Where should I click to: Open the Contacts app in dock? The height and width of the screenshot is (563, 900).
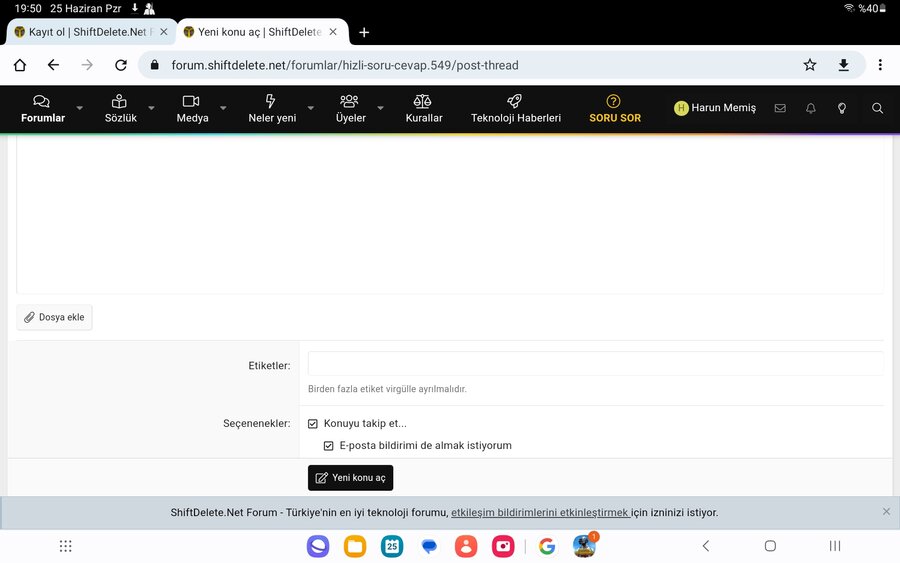pos(466,546)
